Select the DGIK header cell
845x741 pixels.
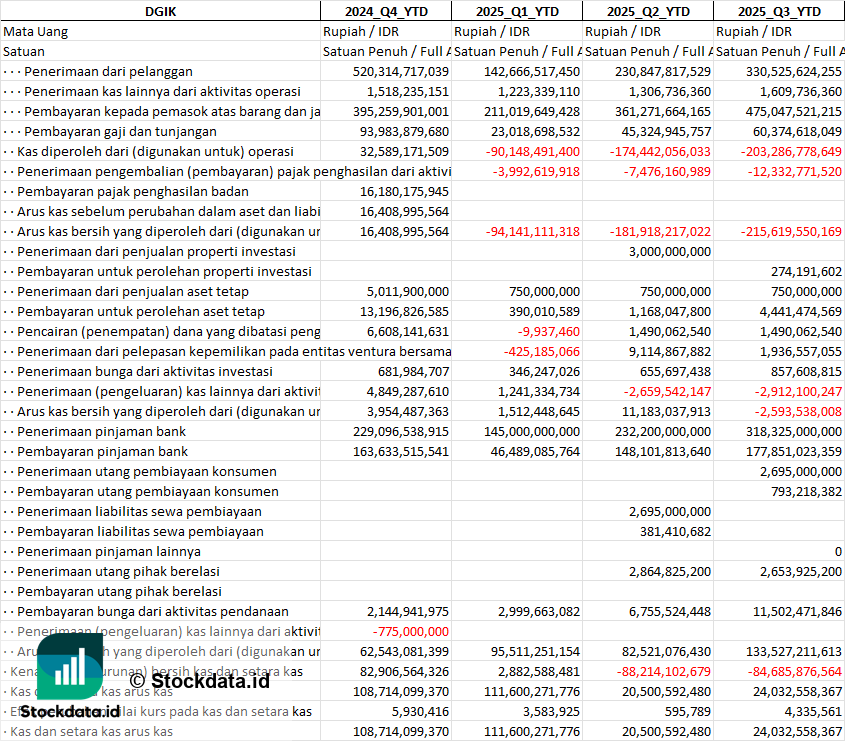tap(160, 11)
